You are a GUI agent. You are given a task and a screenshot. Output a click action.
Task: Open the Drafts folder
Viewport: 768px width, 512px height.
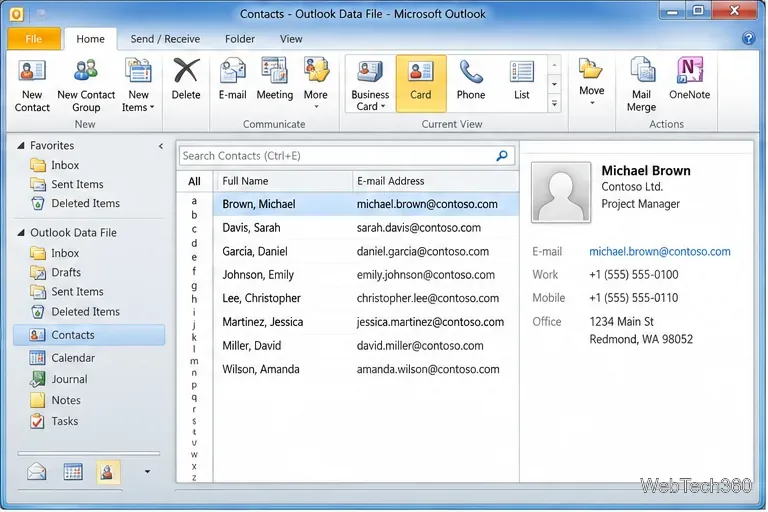point(55,272)
